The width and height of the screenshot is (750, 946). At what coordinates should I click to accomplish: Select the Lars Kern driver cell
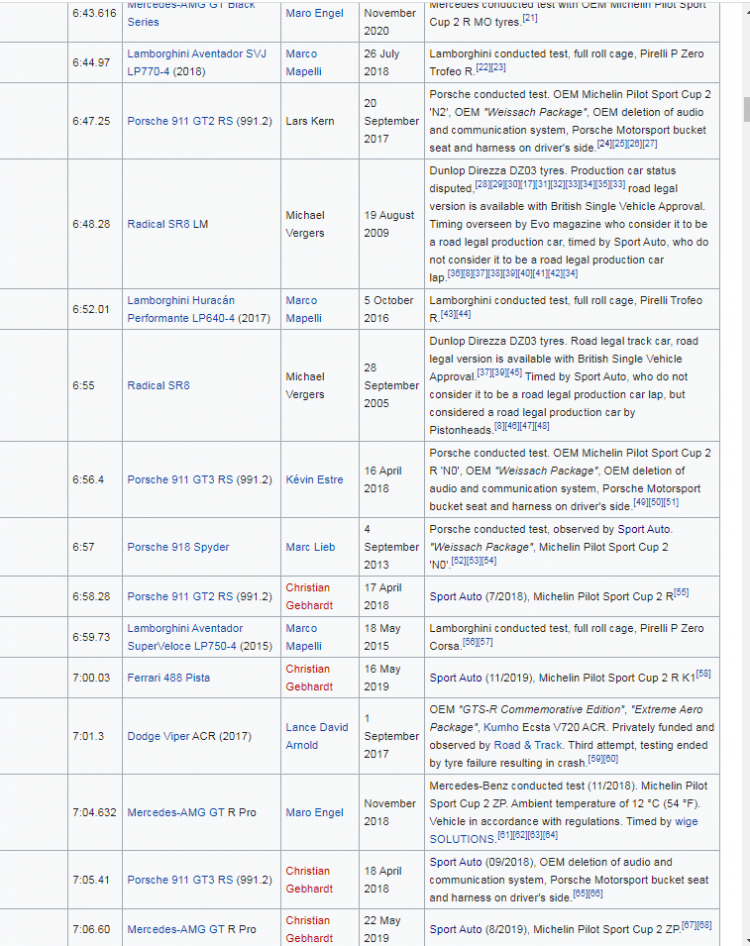click(x=320, y=121)
